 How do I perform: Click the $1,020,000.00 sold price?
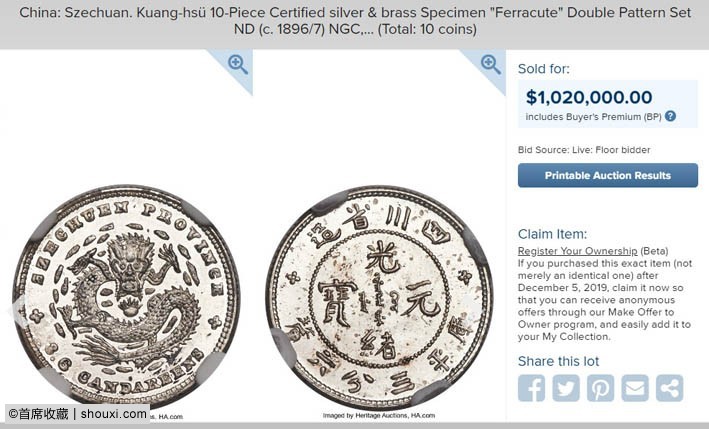[589, 97]
